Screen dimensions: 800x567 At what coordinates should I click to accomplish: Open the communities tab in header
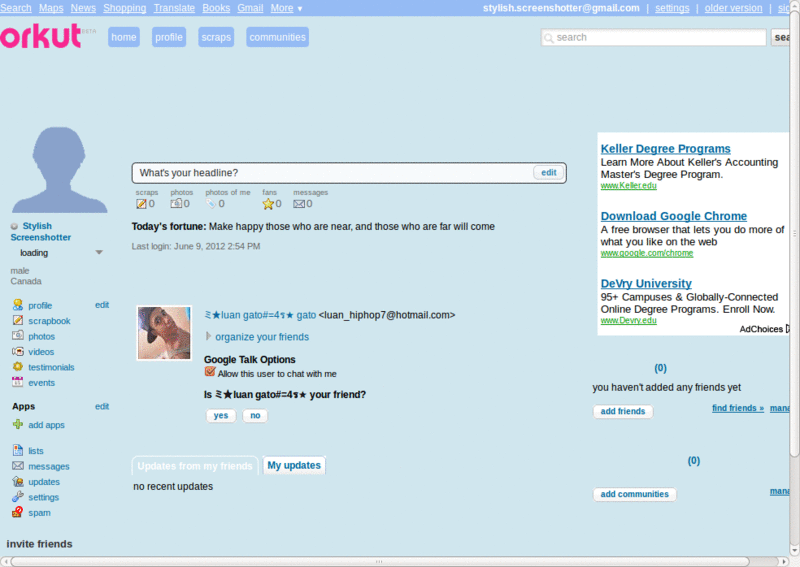[278, 37]
